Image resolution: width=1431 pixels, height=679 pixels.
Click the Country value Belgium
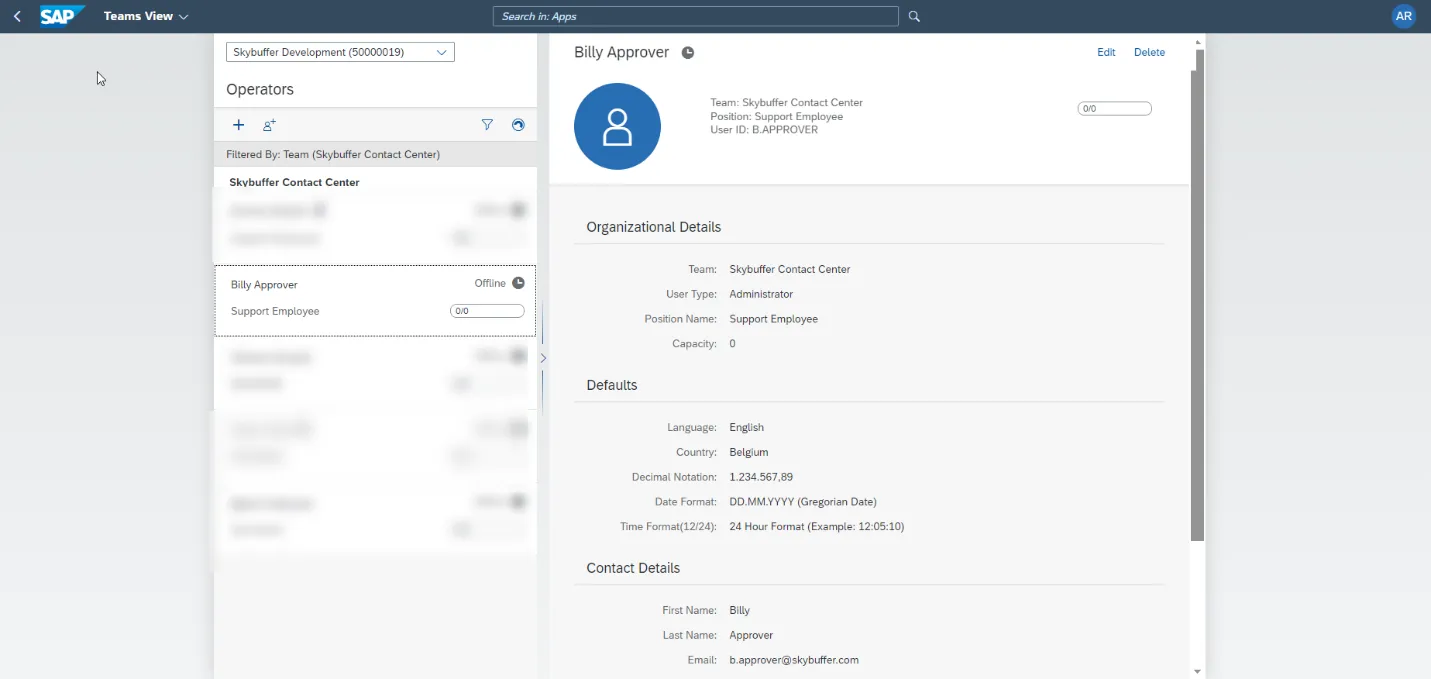(749, 452)
